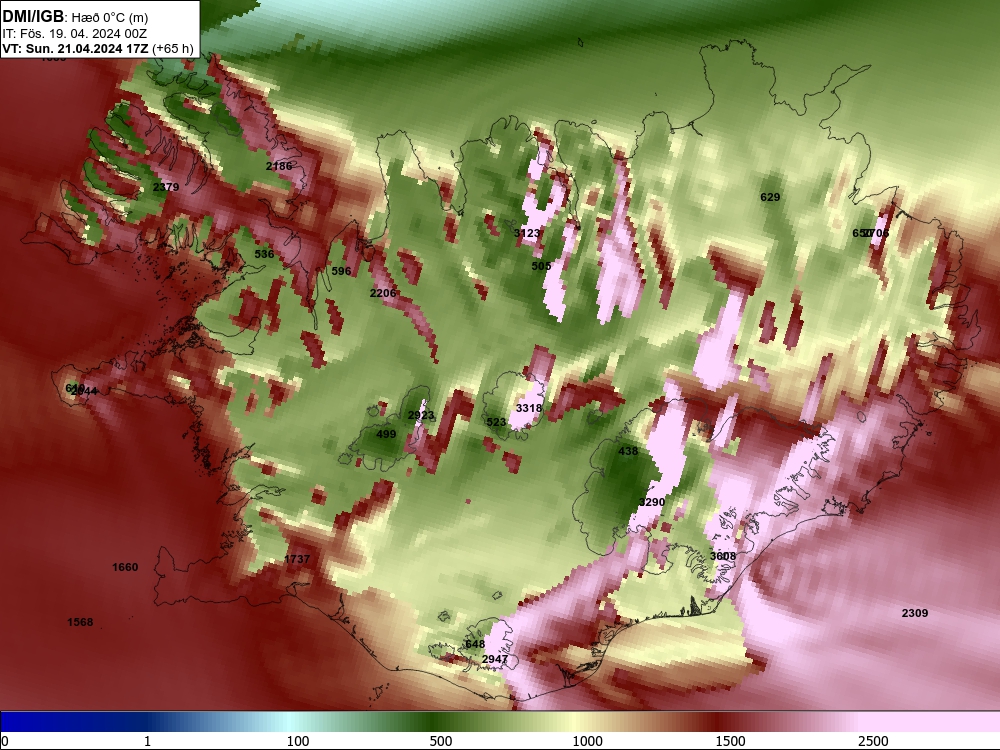This screenshot has width=1000, height=750.
Task: Click the map value 1568
Action: point(80,622)
